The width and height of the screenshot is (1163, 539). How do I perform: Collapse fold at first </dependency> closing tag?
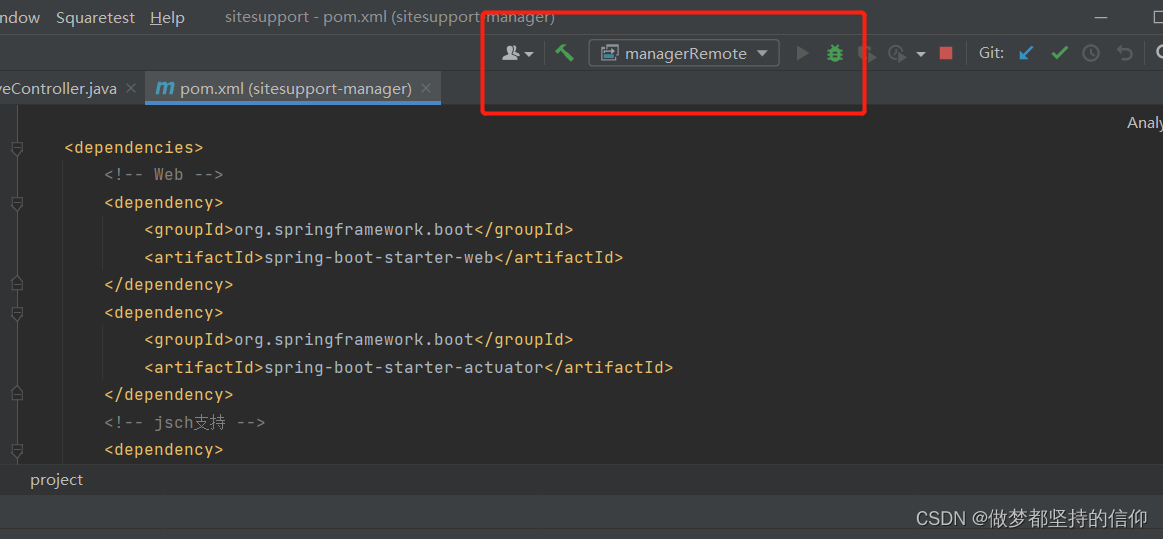17,285
